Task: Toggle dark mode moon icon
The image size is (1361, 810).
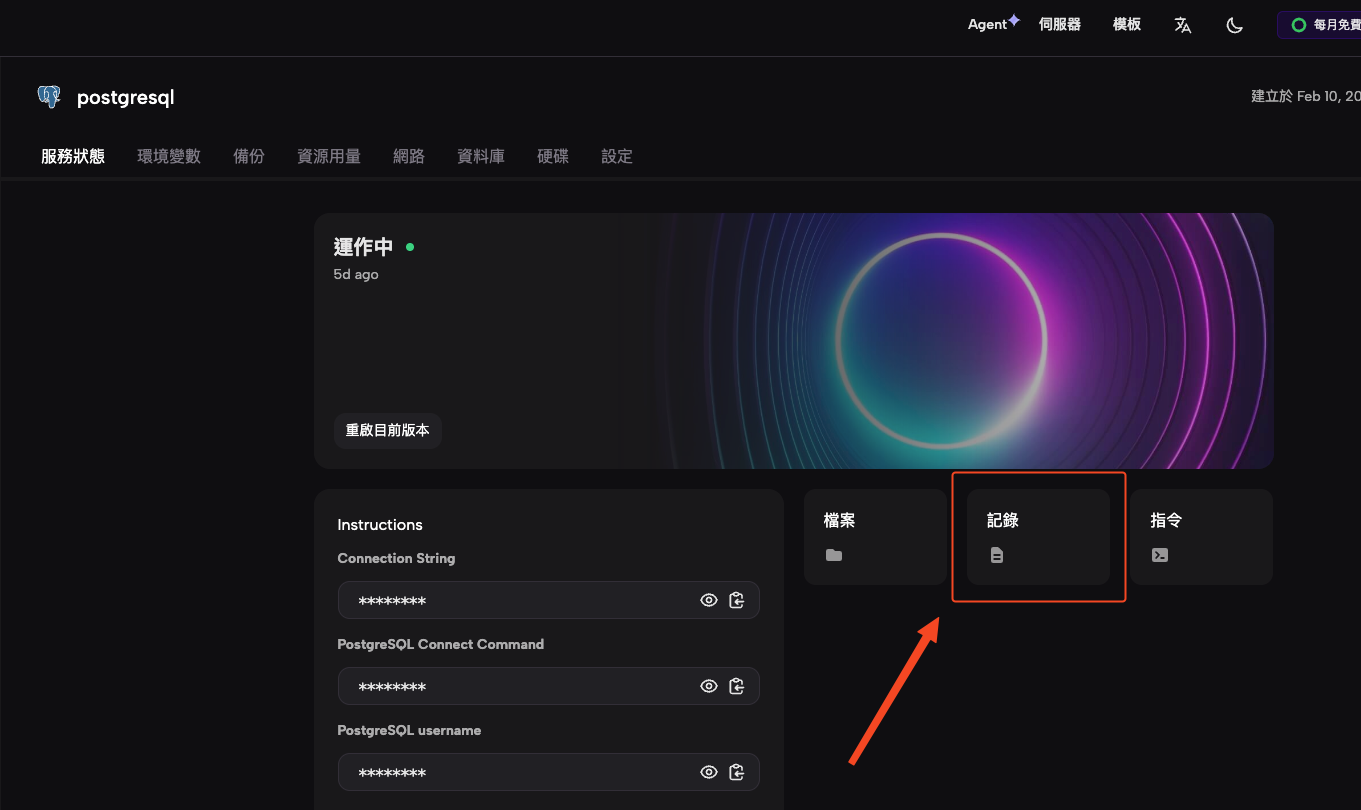Action: click(1235, 25)
